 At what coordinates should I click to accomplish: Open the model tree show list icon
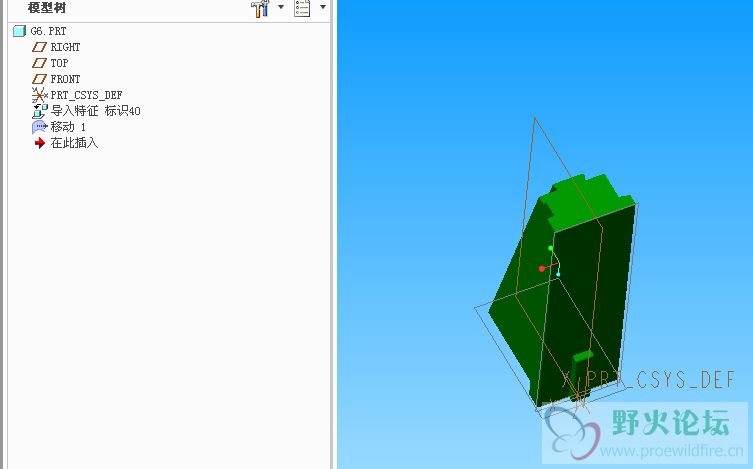click(302, 8)
